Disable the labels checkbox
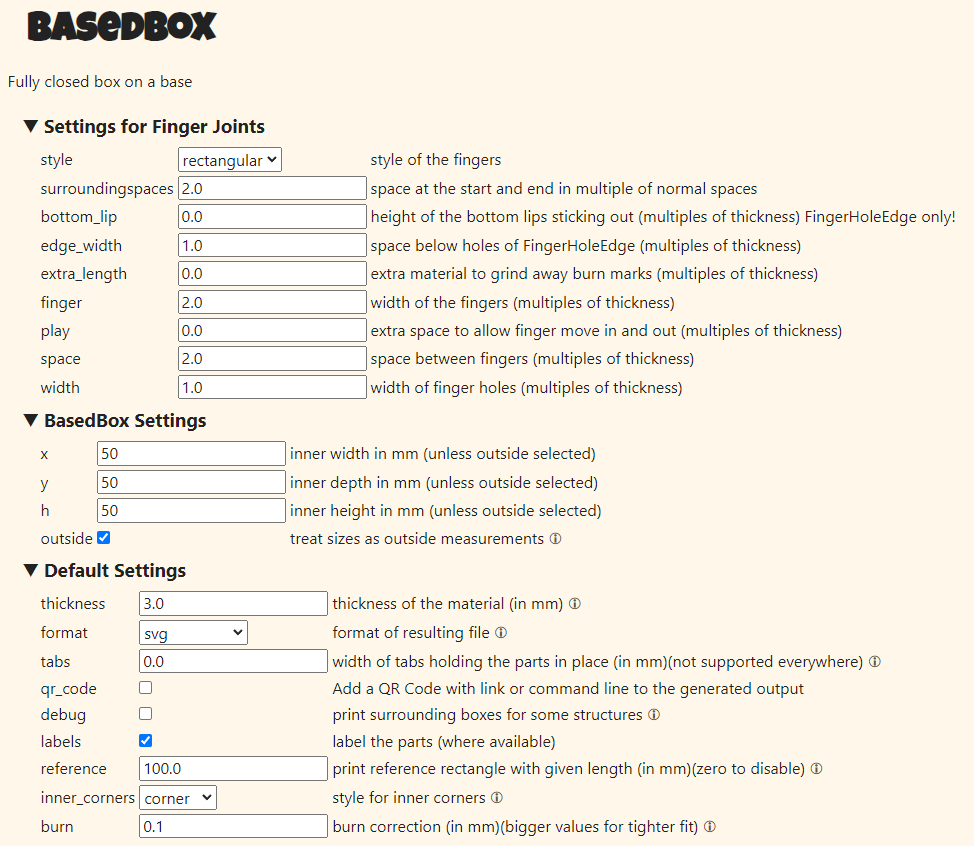Viewport: 974px width, 846px height. (145, 740)
